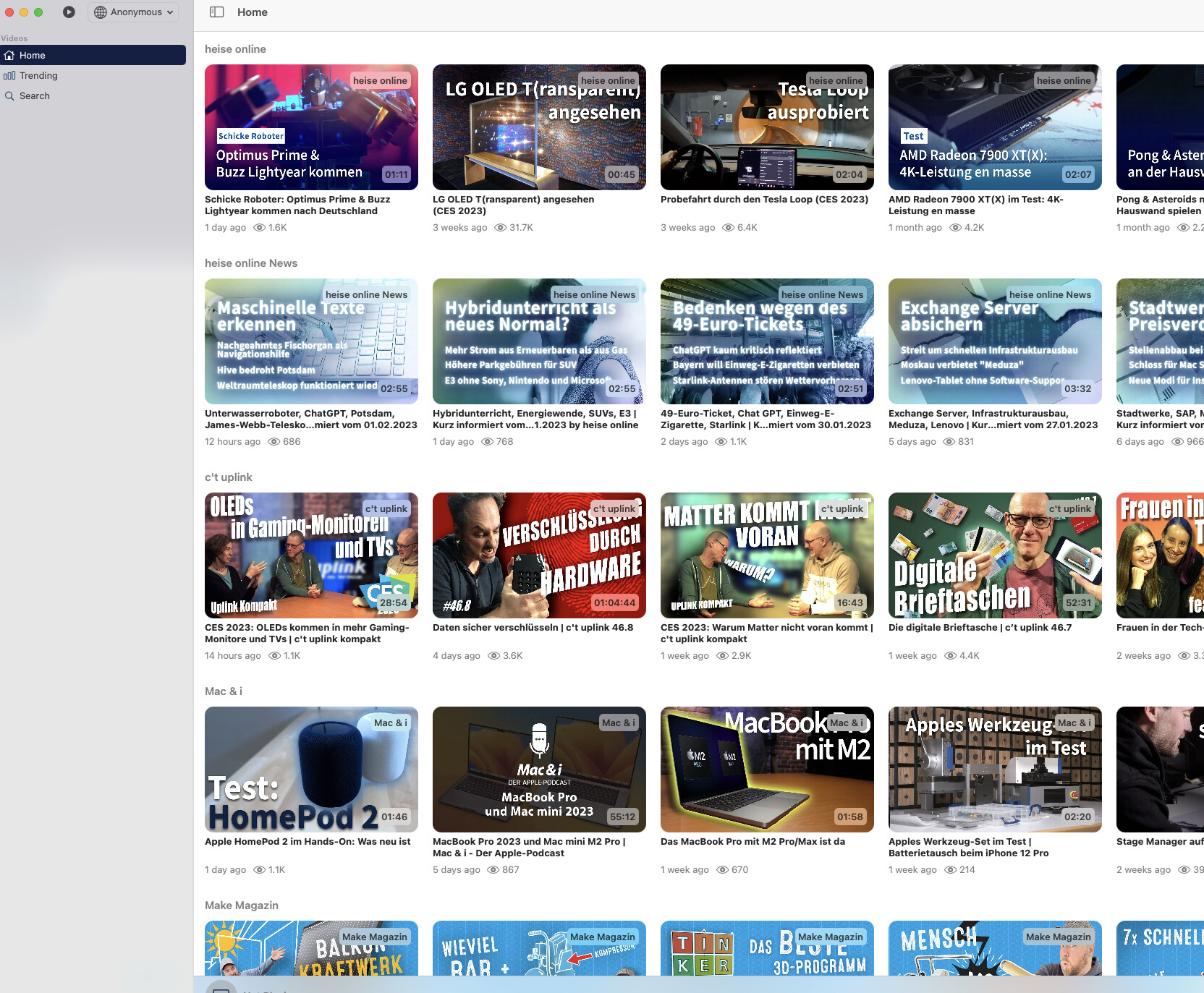Open the Anonymous account dropdown
The height and width of the screenshot is (993, 1204).
(133, 12)
